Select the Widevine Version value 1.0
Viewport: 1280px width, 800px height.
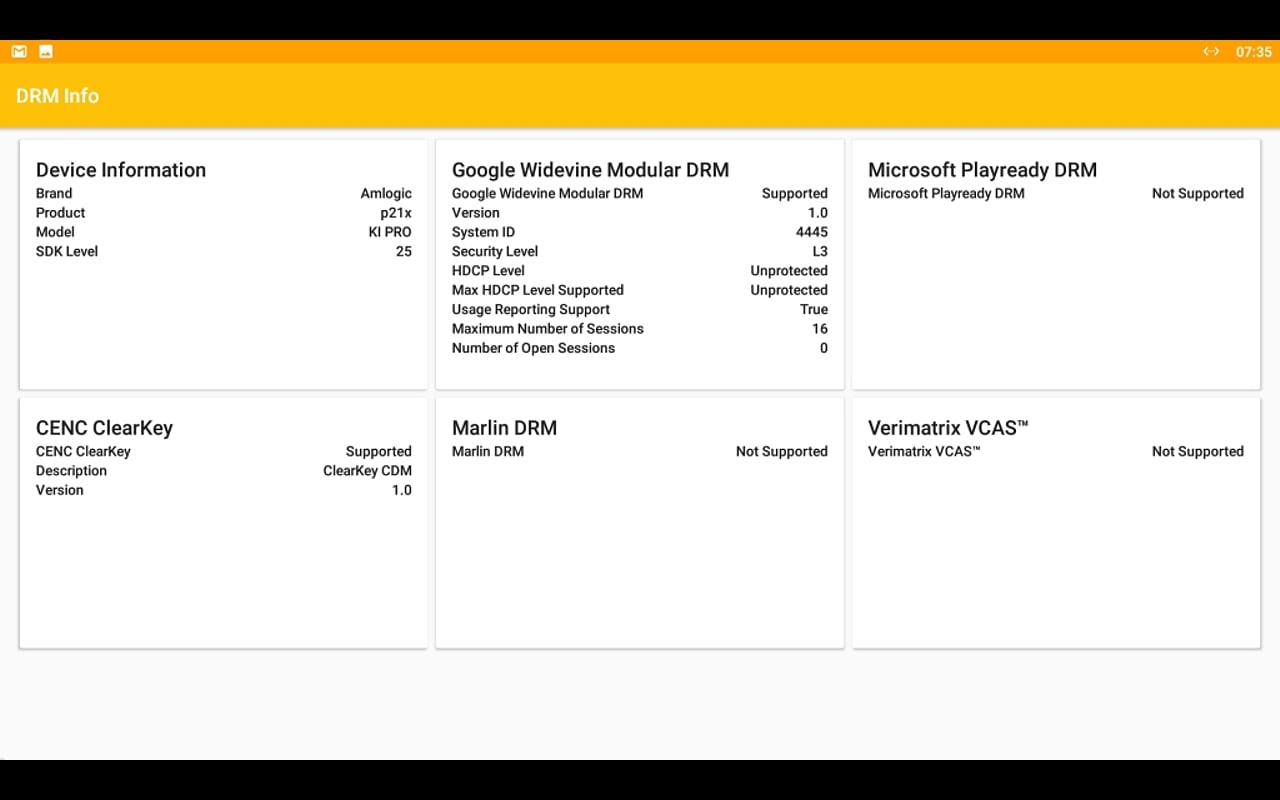818,213
